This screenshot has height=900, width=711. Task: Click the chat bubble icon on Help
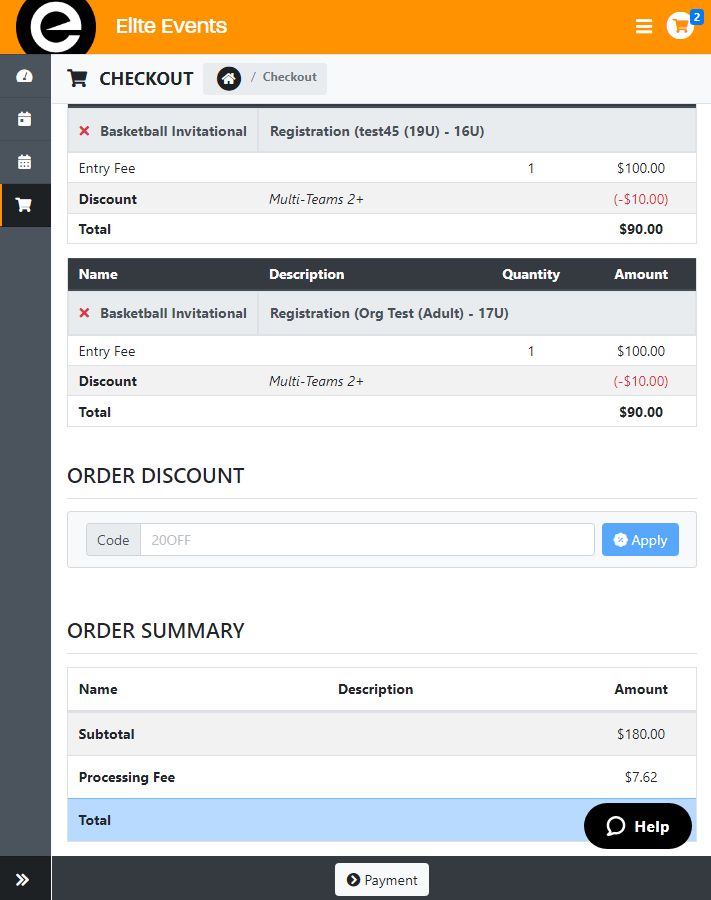click(613, 826)
